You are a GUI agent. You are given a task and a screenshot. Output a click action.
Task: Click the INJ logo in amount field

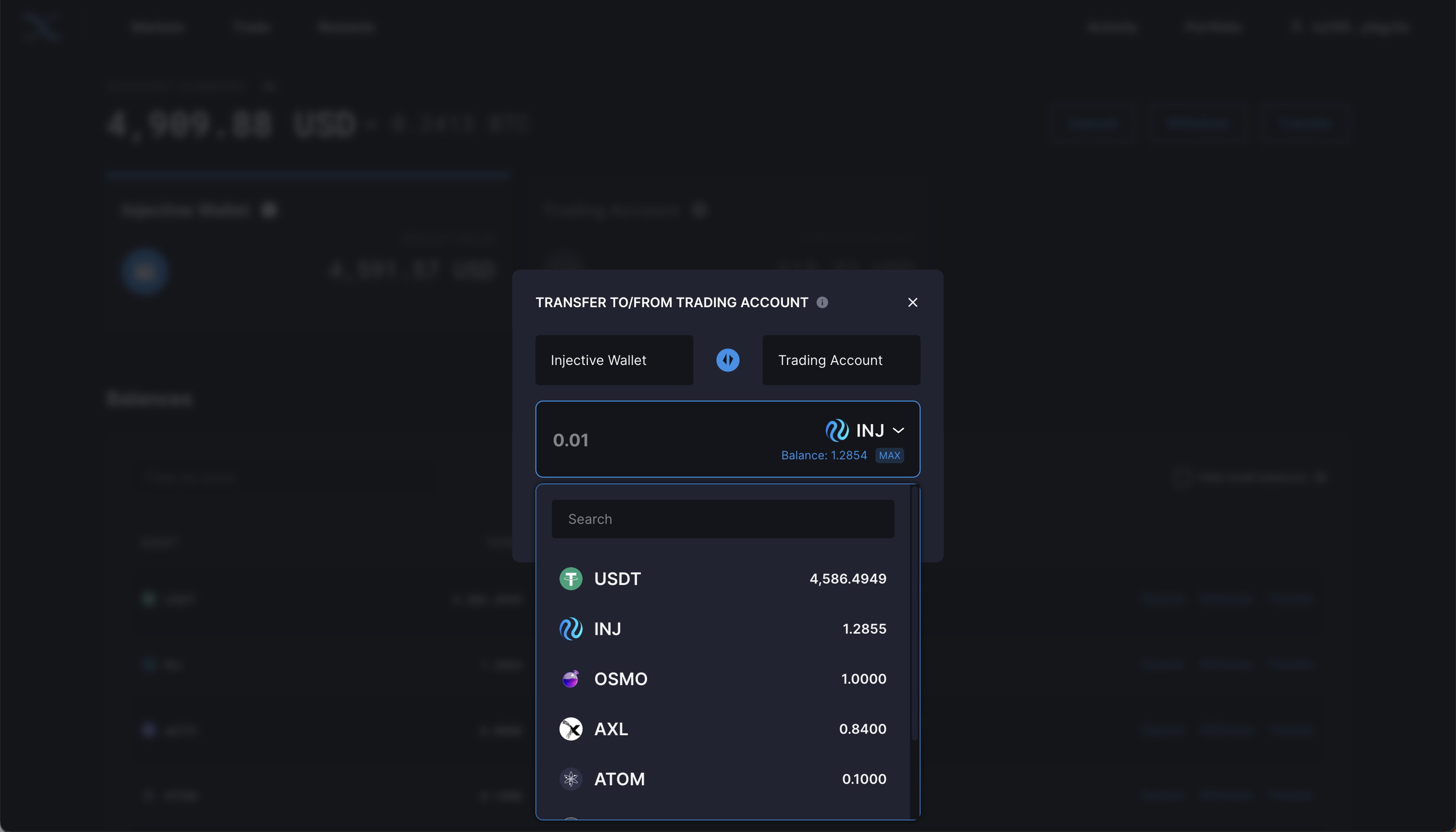(x=836, y=430)
